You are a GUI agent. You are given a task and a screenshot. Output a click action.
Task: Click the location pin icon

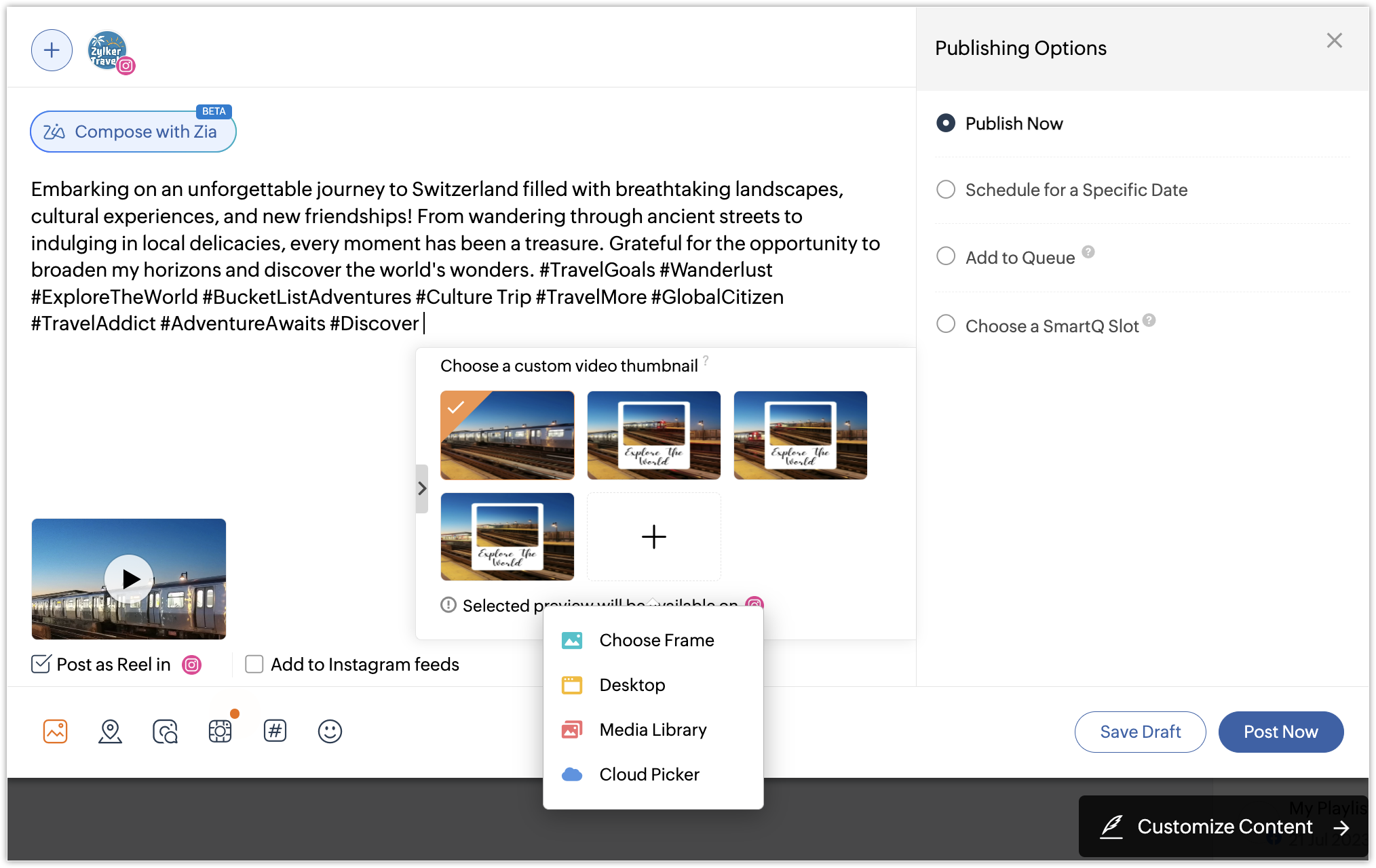110,731
